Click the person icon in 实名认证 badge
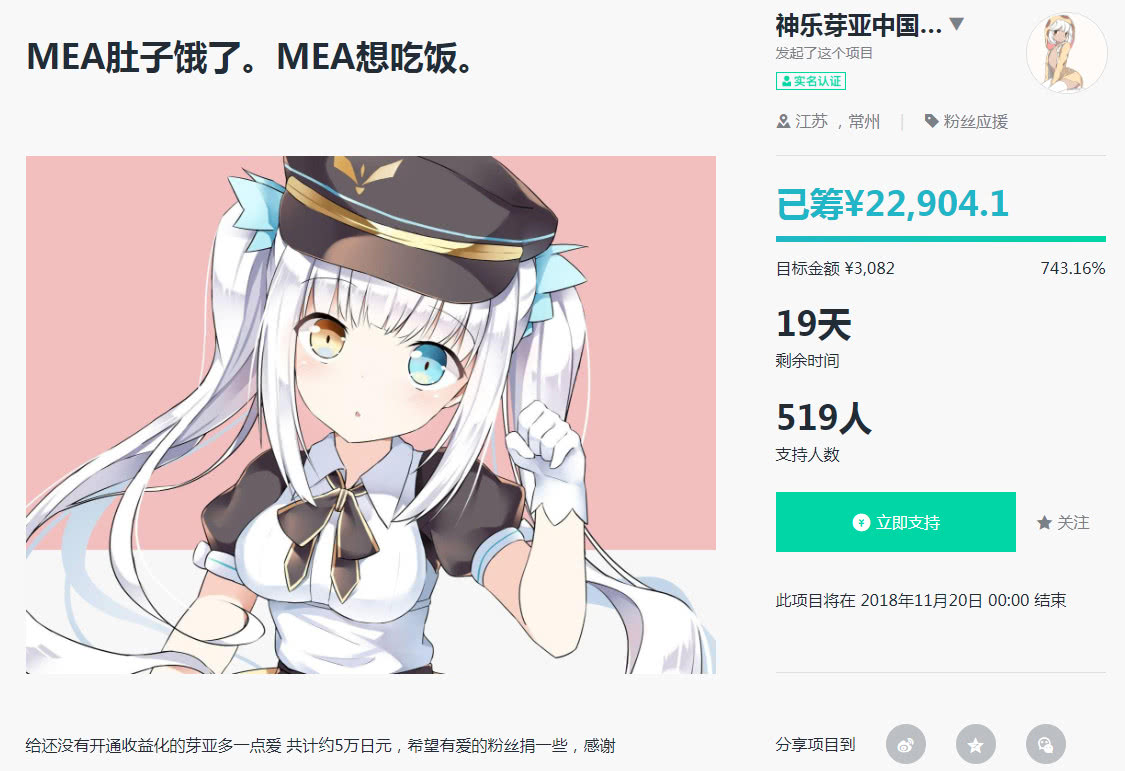This screenshot has height=771, width=1125. click(x=786, y=81)
